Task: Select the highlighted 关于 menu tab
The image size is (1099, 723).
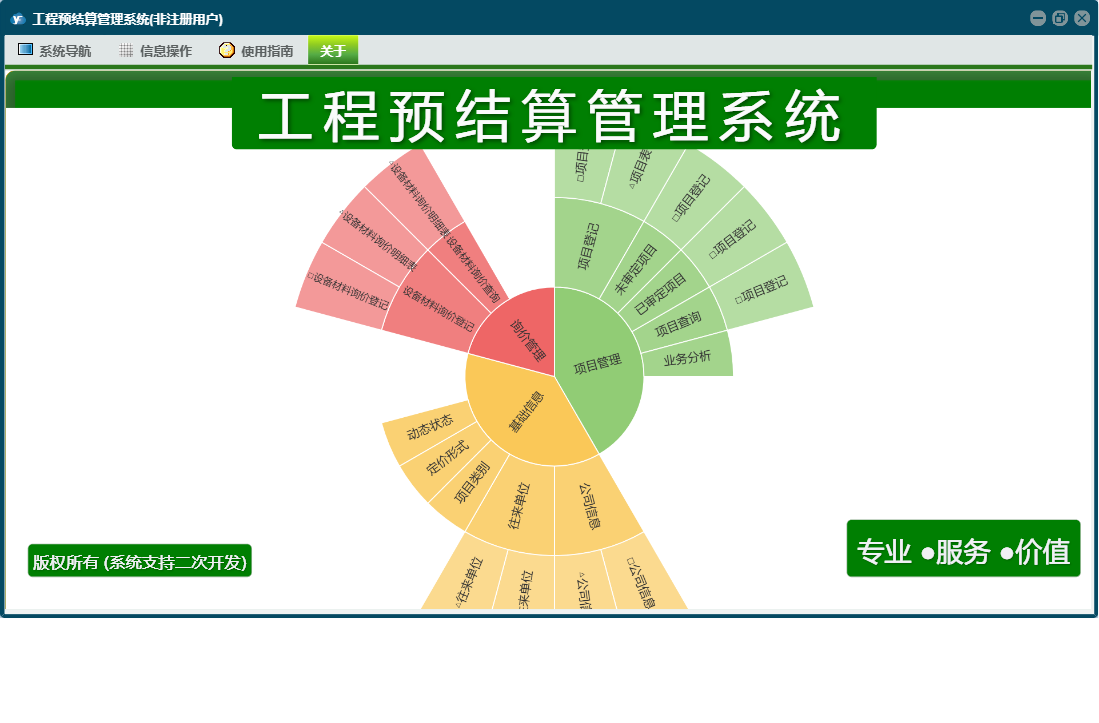Action: 333,50
